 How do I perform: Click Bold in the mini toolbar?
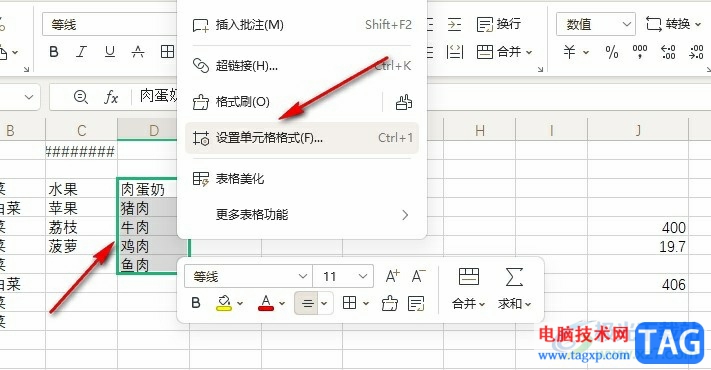pos(196,303)
